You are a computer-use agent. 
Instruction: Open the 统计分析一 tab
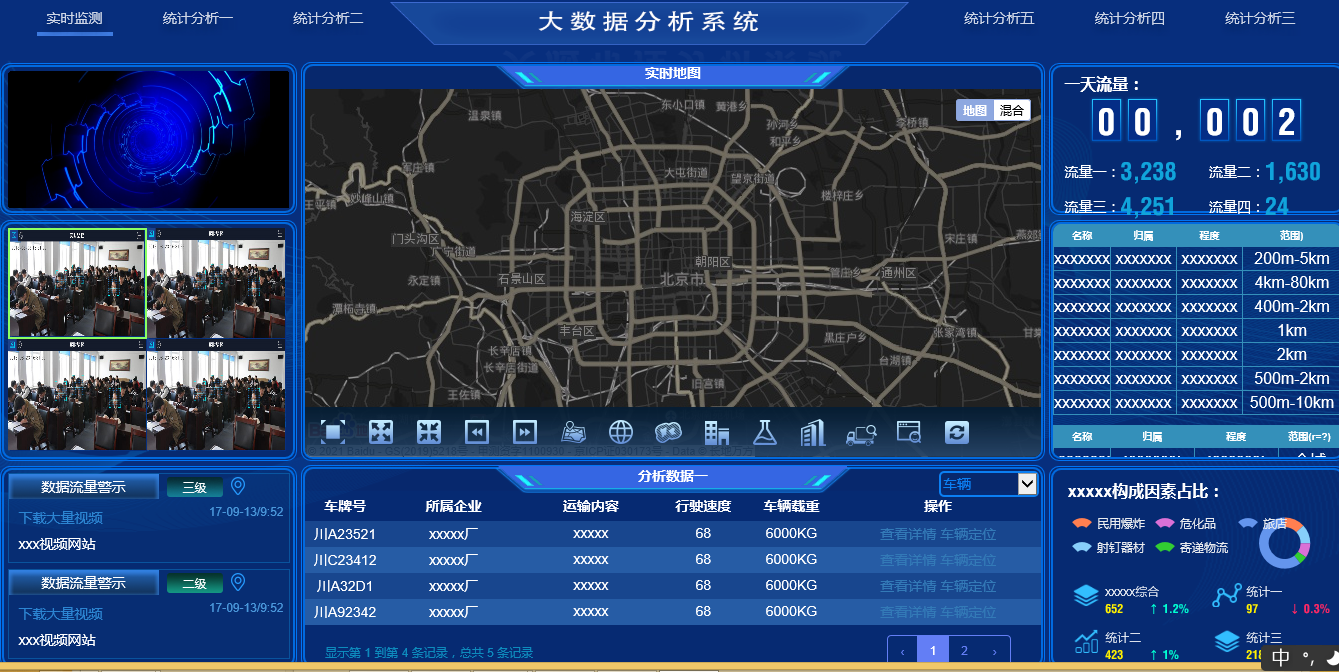[198, 18]
